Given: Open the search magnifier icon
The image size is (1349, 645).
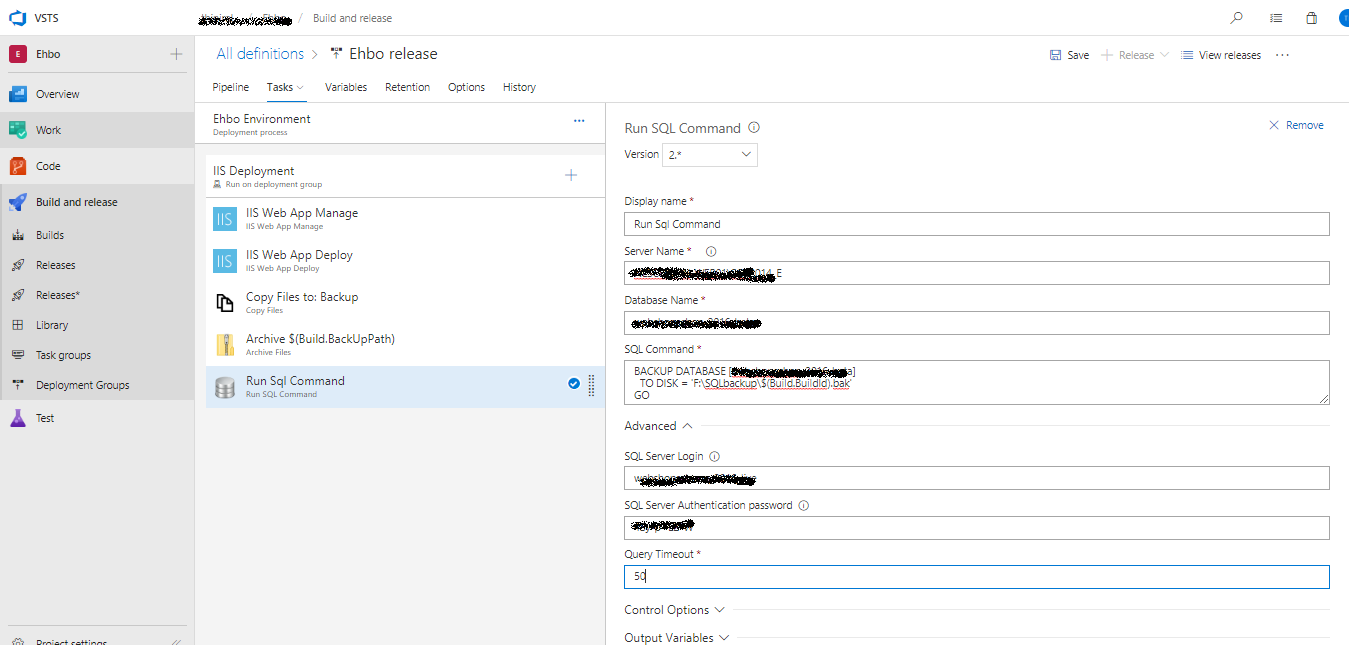Looking at the screenshot, I should [x=1237, y=18].
